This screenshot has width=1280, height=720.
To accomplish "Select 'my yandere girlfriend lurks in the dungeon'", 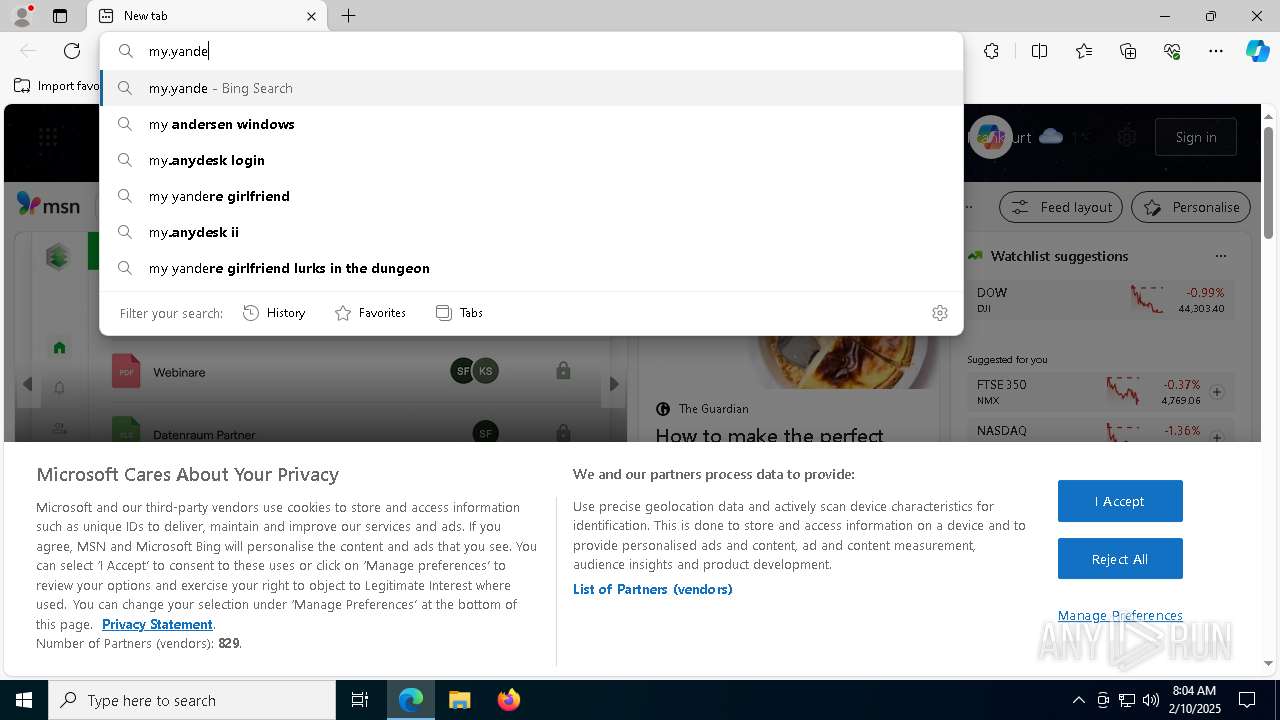I will [531, 268].
